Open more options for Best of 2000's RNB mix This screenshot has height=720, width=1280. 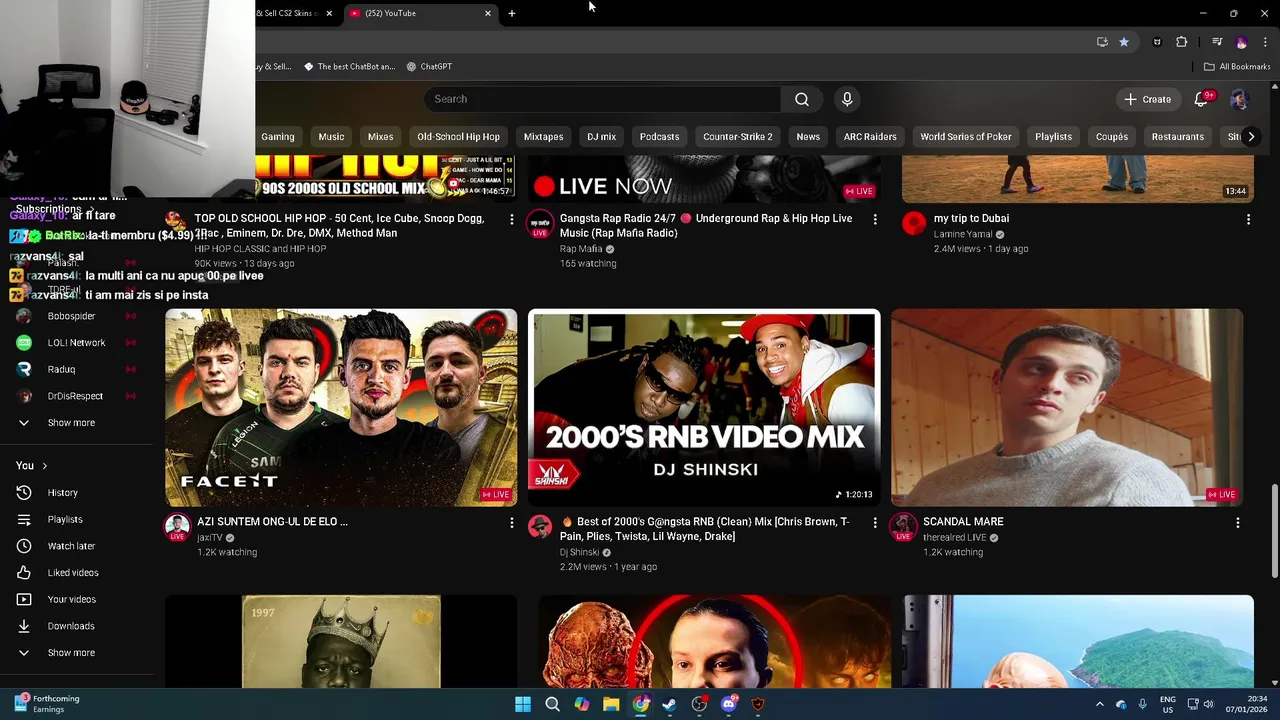pos(875,522)
